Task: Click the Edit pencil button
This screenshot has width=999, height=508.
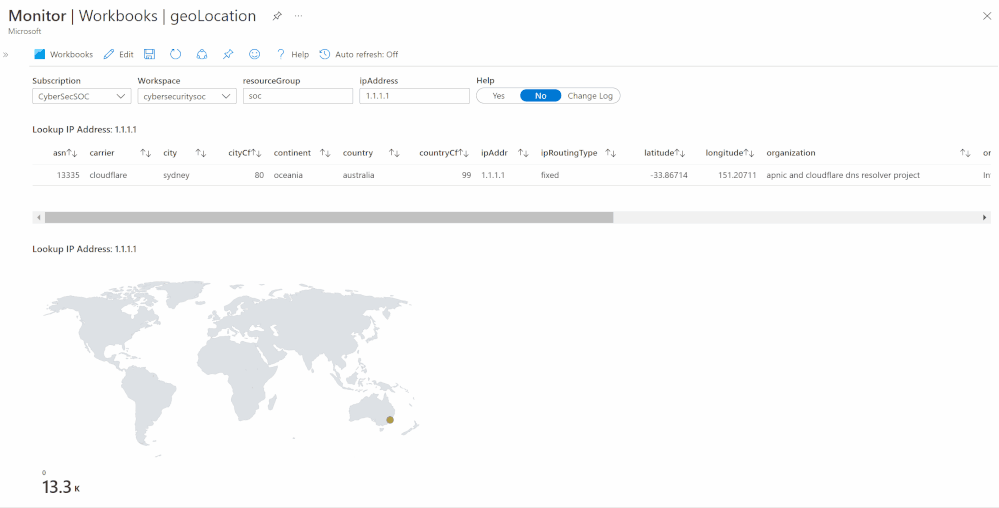Action: (x=119, y=54)
